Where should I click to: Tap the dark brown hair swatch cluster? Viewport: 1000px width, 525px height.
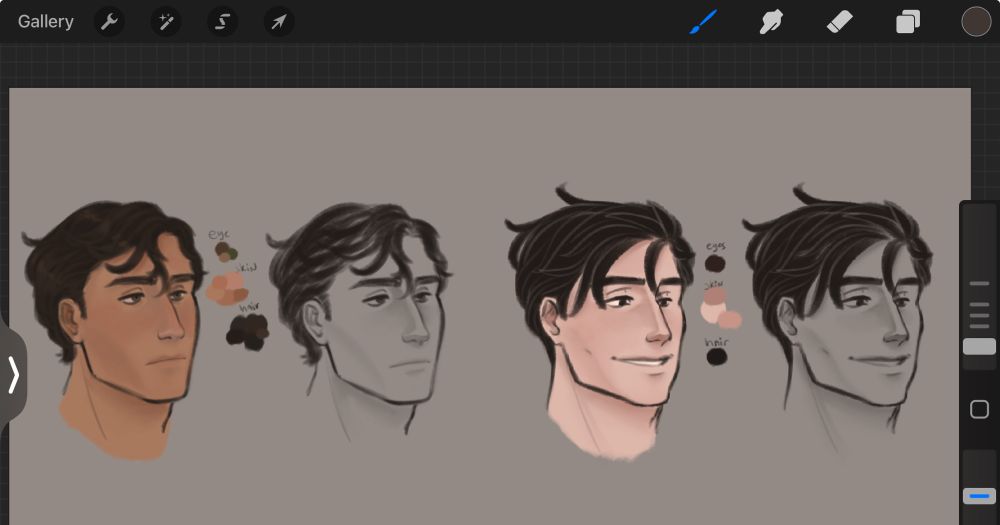click(247, 331)
